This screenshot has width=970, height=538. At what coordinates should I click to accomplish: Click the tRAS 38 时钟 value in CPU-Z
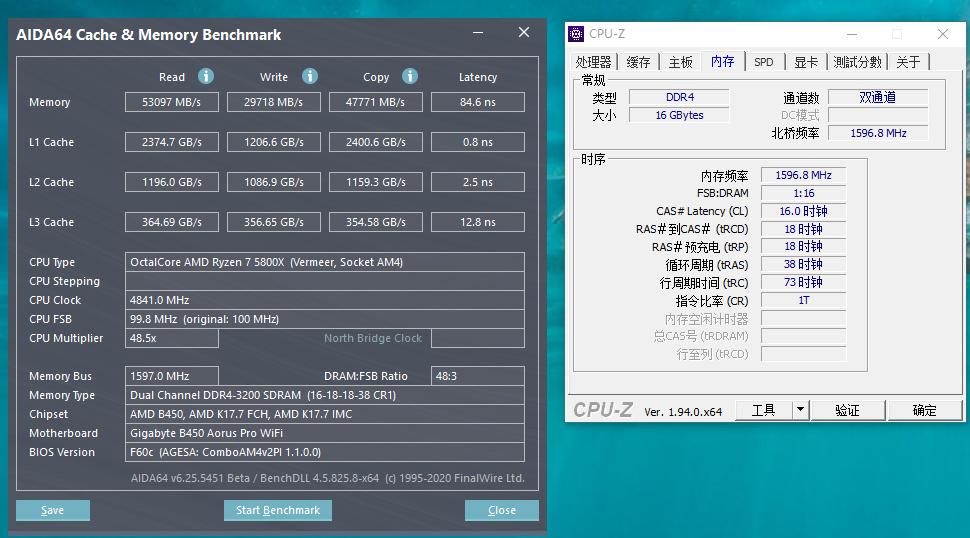pyautogui.click(x=803, y=264)
